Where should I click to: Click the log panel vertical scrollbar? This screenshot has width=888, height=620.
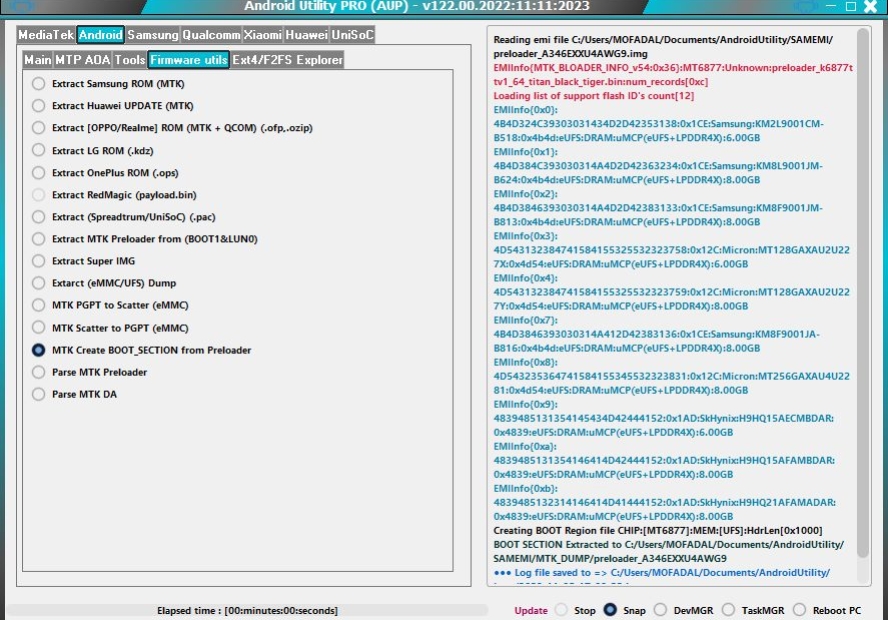coord(863,292)
